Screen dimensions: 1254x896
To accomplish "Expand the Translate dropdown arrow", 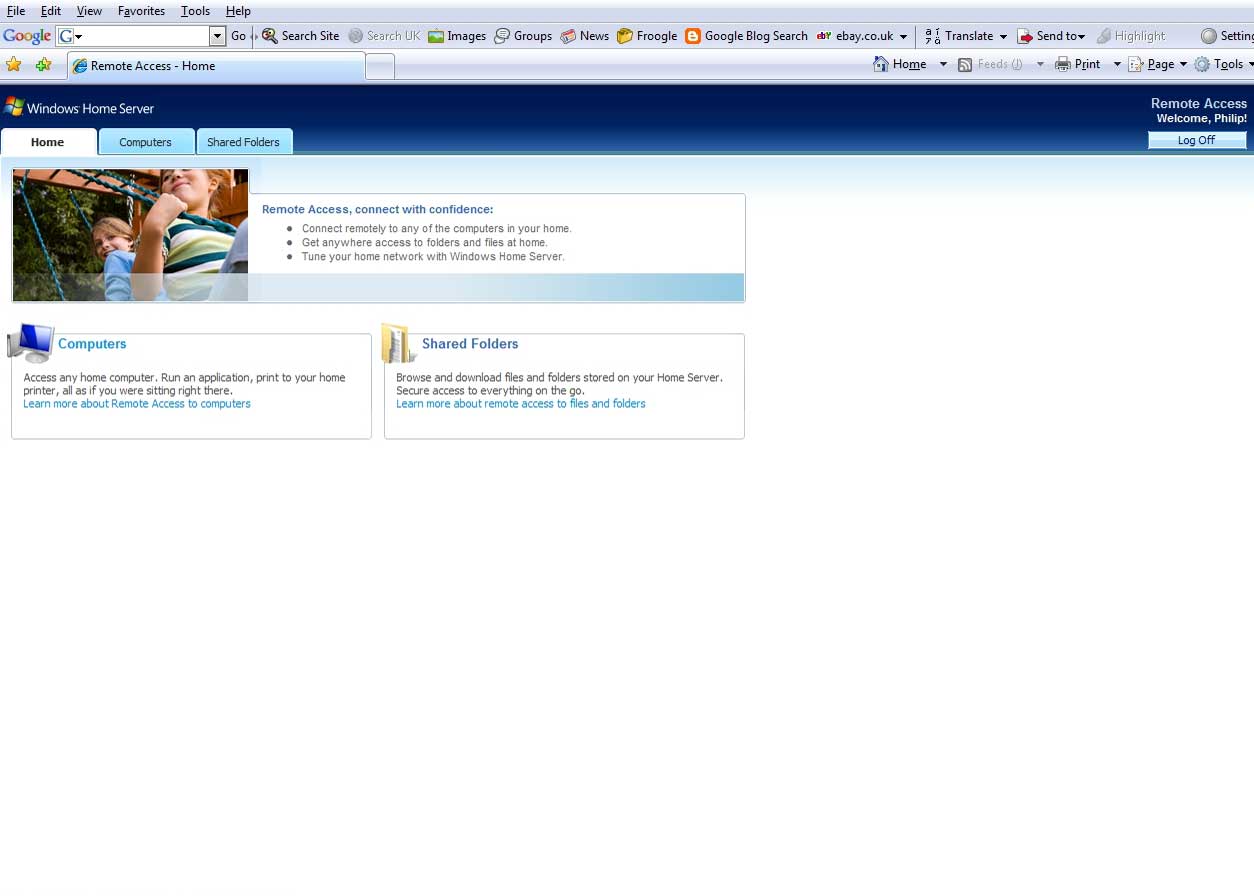I will point(1003,36).
